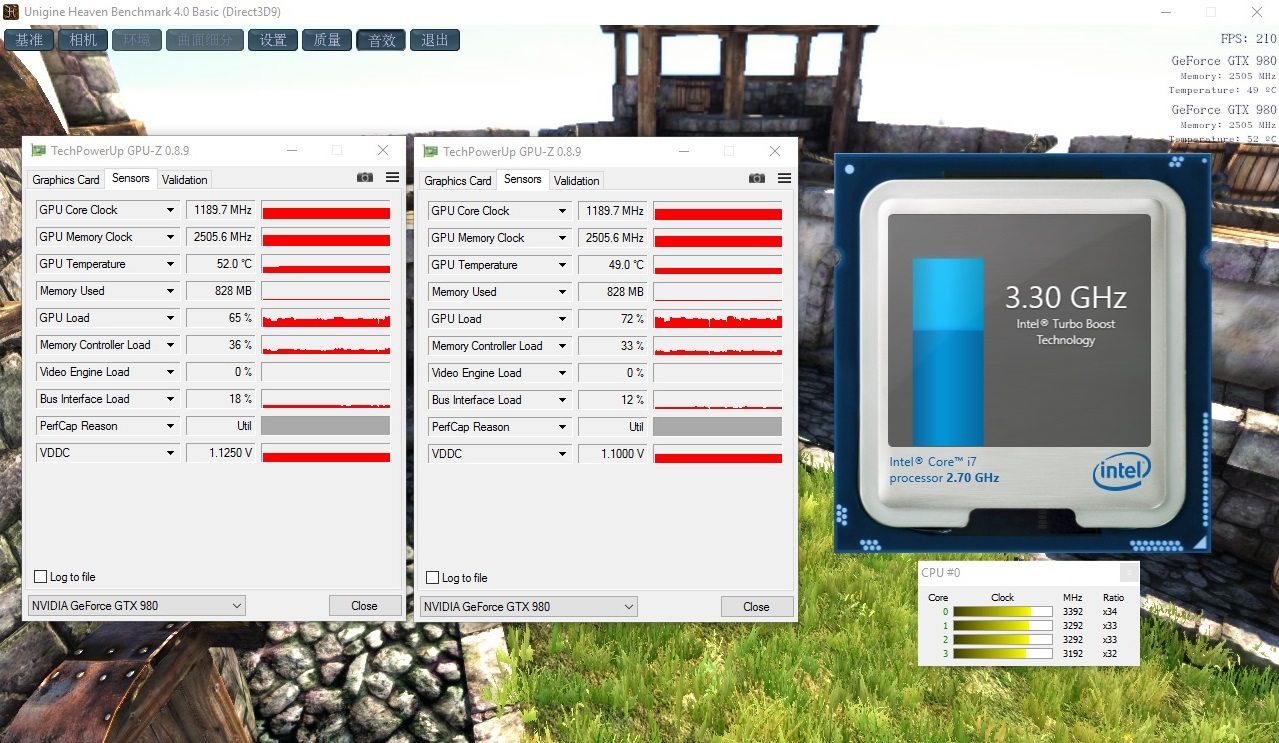The image size is (1279, 743).
Task: Open the 设置 settings button in Heaven
Action: coord(273,40)
